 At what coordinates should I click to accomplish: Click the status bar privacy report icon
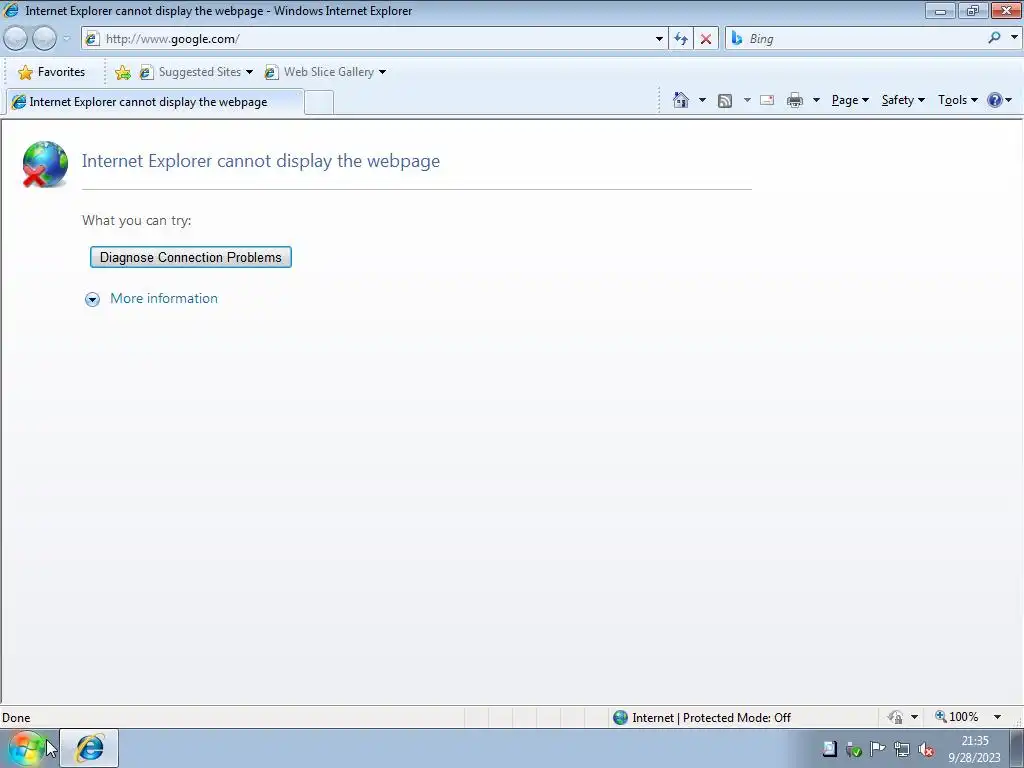pos(895,717)
